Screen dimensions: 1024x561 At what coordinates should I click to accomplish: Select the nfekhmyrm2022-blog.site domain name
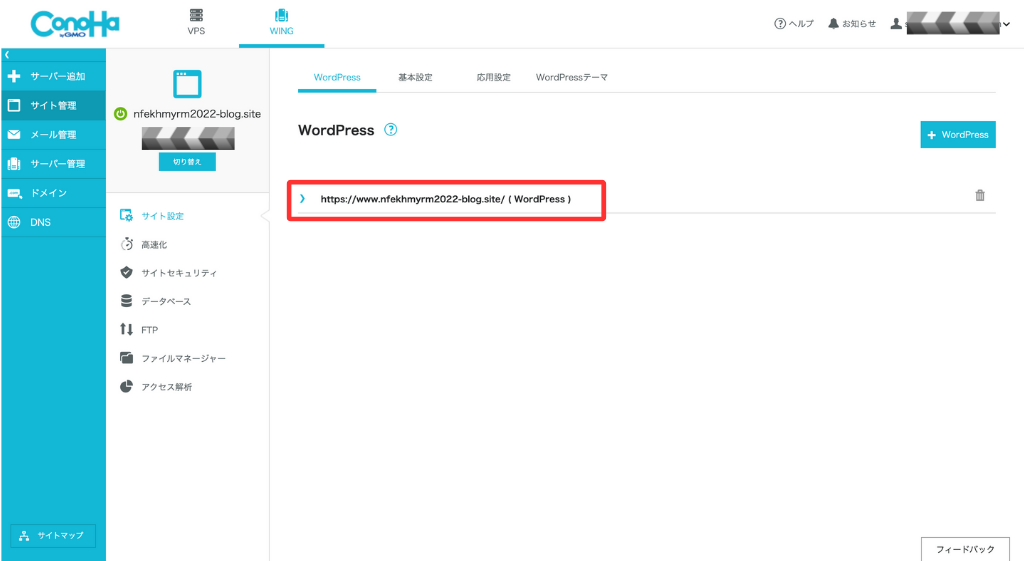[x=197, y=114]
